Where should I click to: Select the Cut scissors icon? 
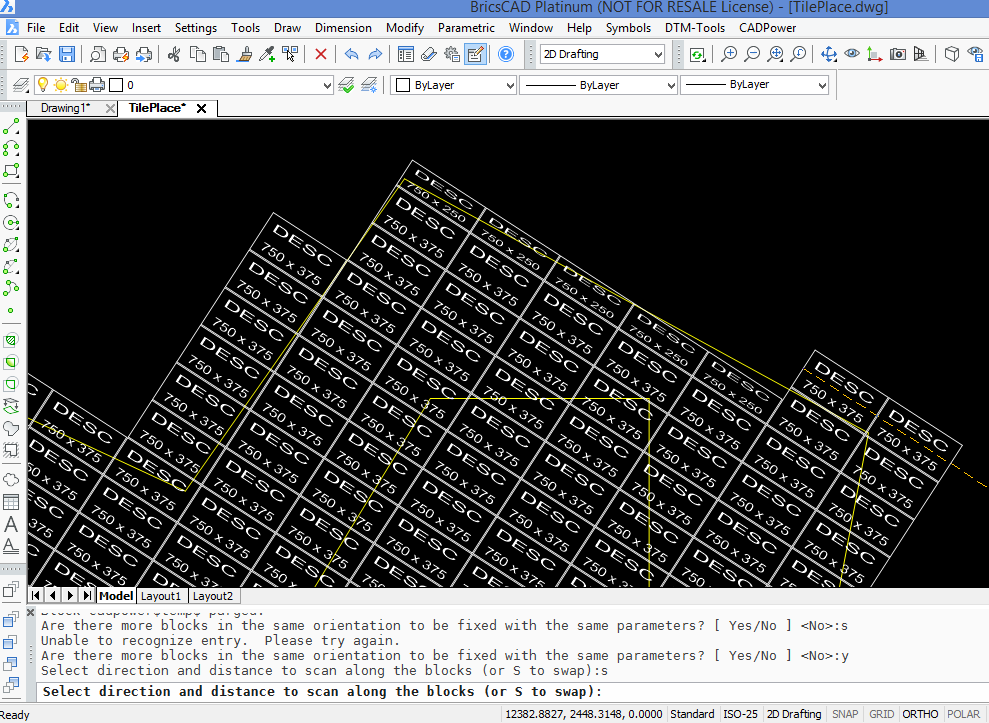click(x=174, y=54)
